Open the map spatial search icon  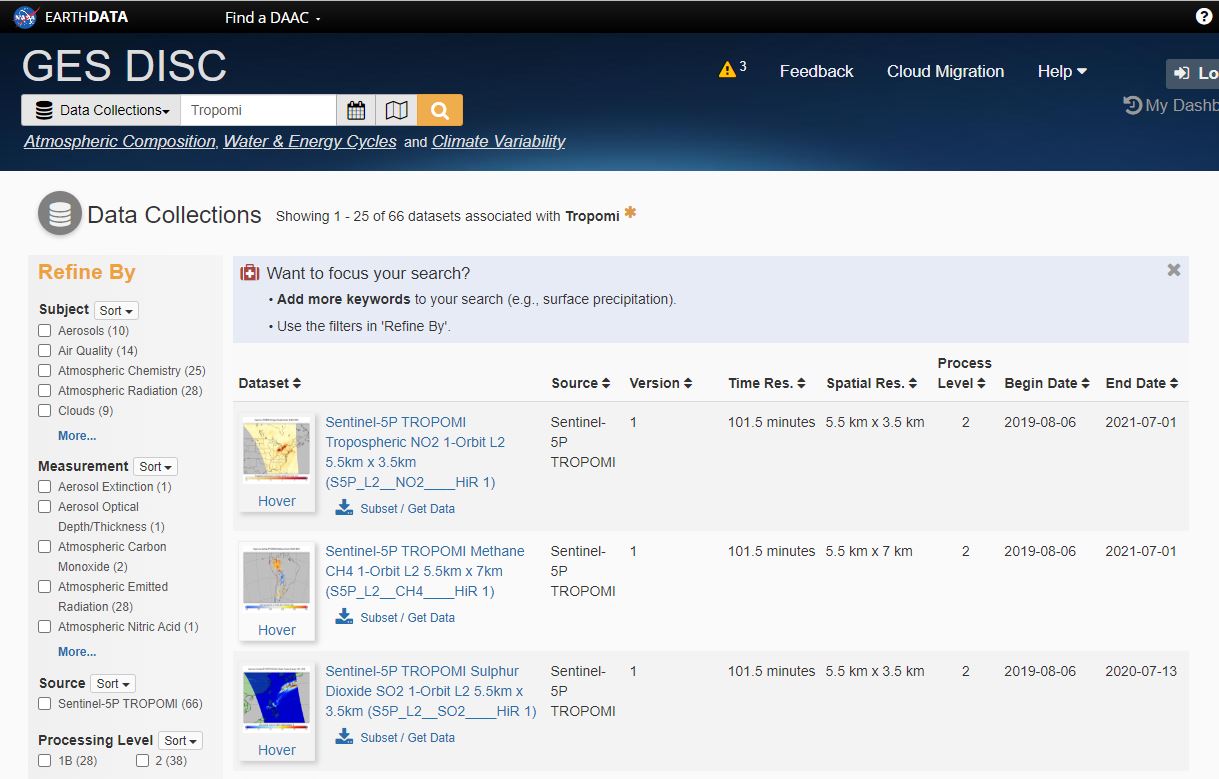click(397, 110)
